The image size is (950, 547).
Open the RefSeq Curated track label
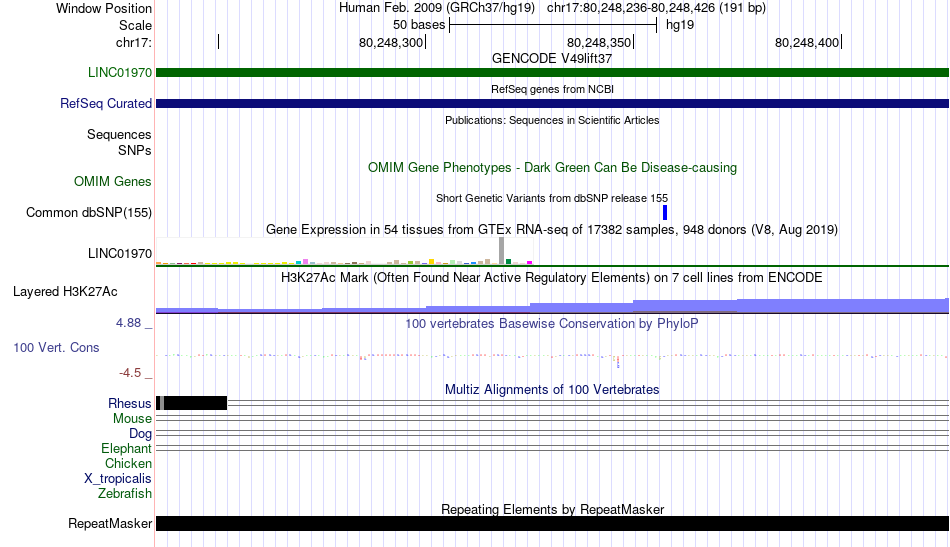[x=105, y=104]
